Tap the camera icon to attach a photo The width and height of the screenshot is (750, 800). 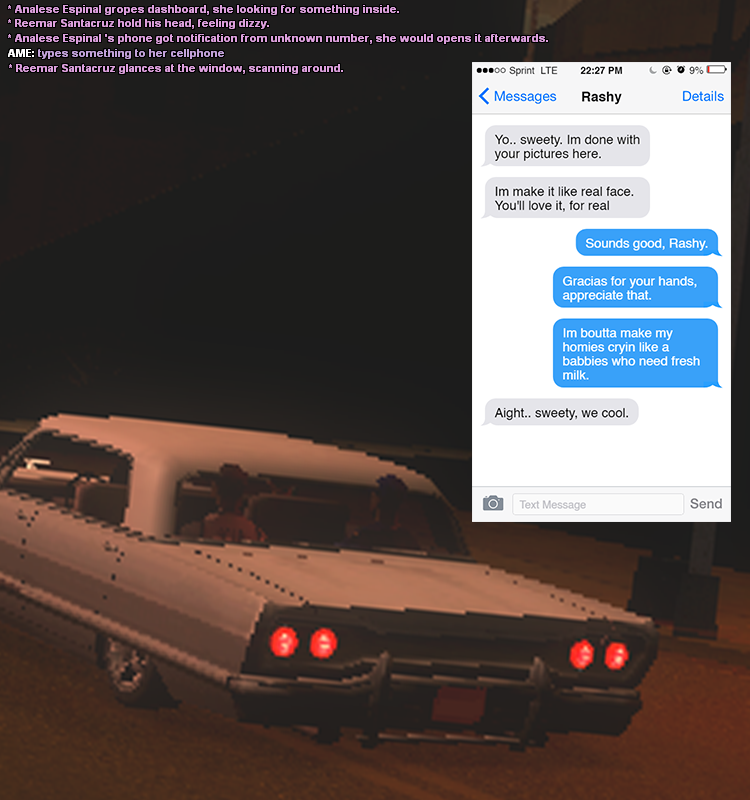coord(493,504)
